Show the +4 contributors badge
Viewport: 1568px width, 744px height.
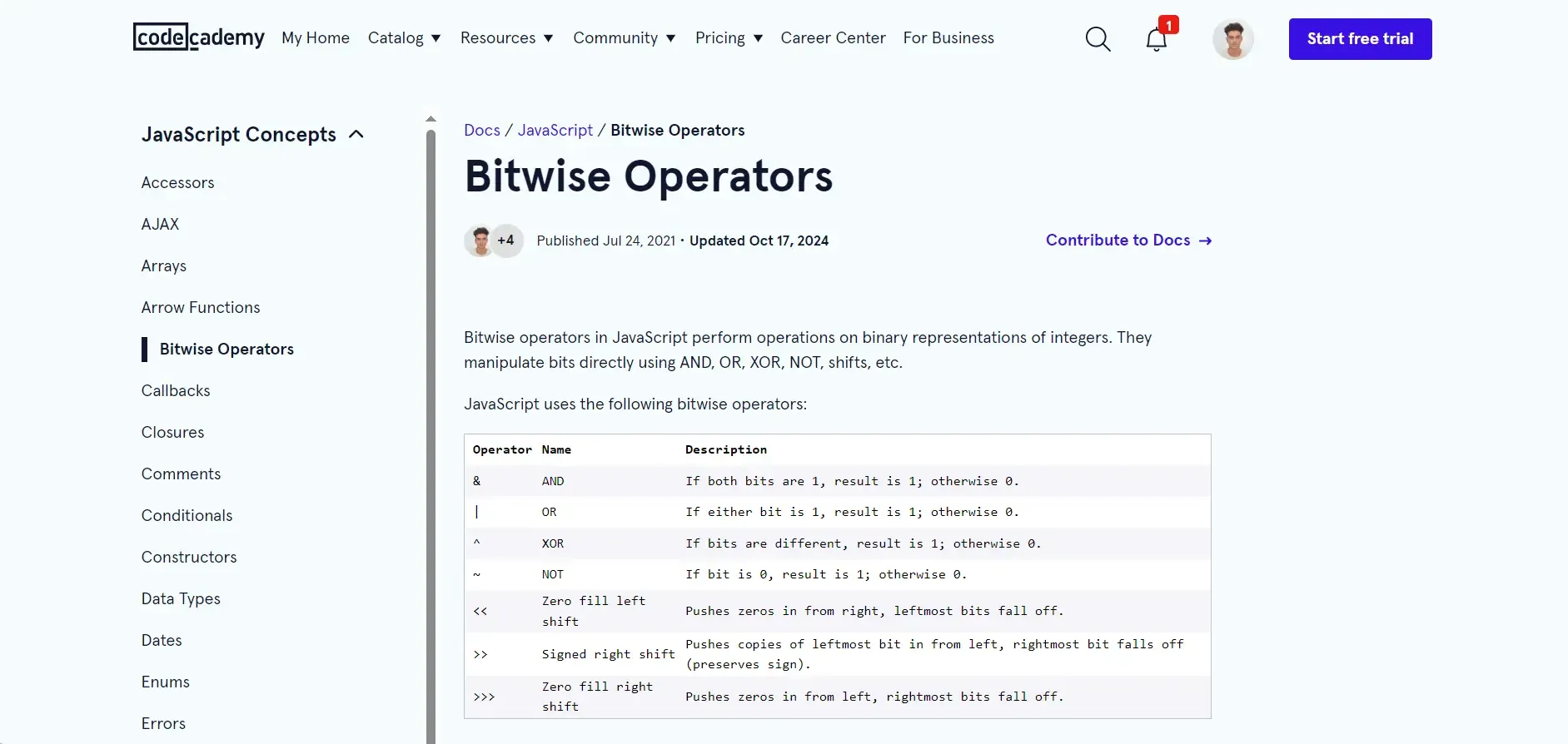[x=506, y=241]
